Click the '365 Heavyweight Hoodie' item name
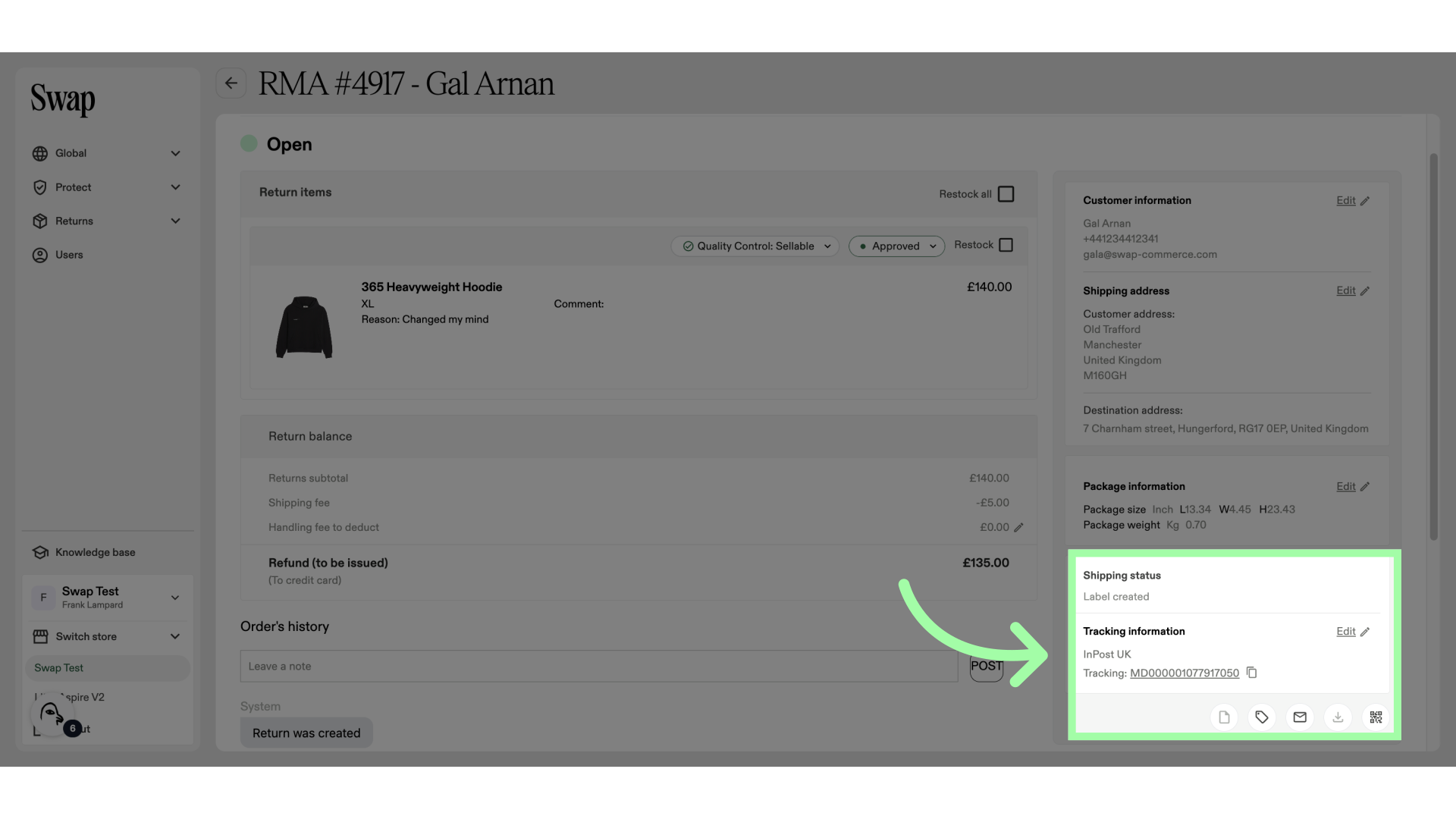The image size is (1456, 819). coord(431,287)
